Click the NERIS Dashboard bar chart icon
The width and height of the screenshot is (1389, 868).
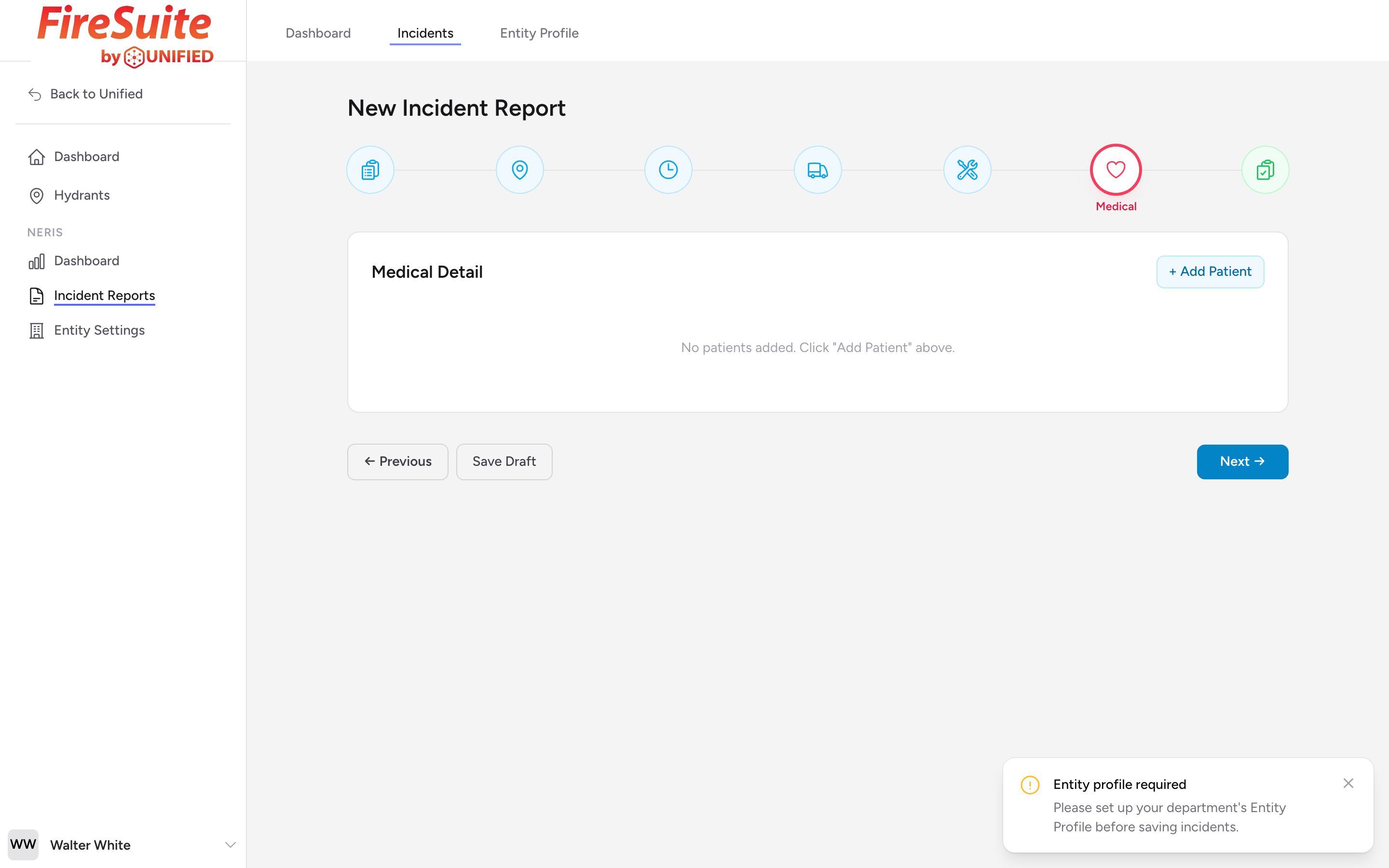(37, 261)
